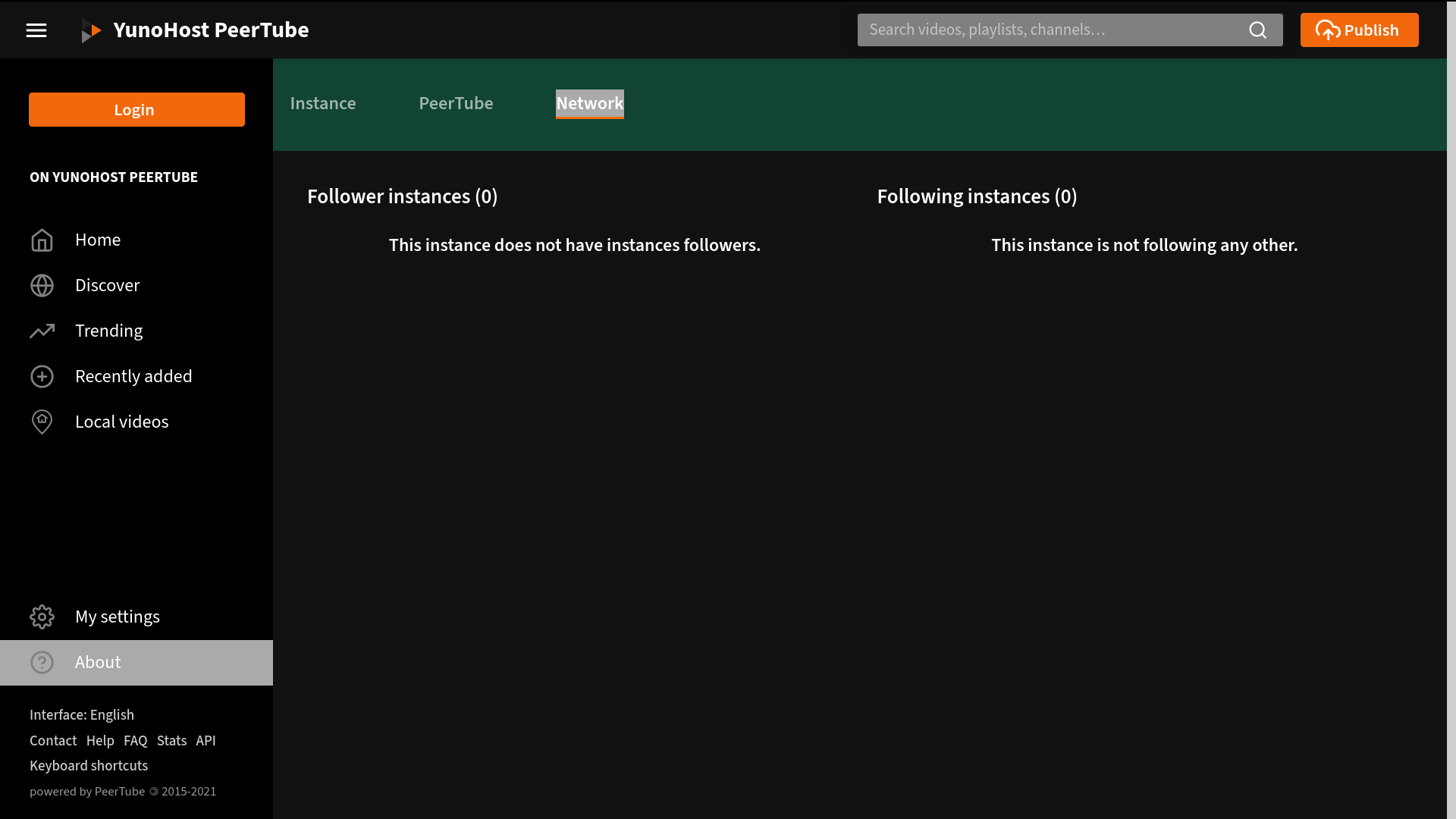Viewport: 1456px width, 819px height.
Task: Toggle the hamburger side menu
Action: tap(36, 30)
